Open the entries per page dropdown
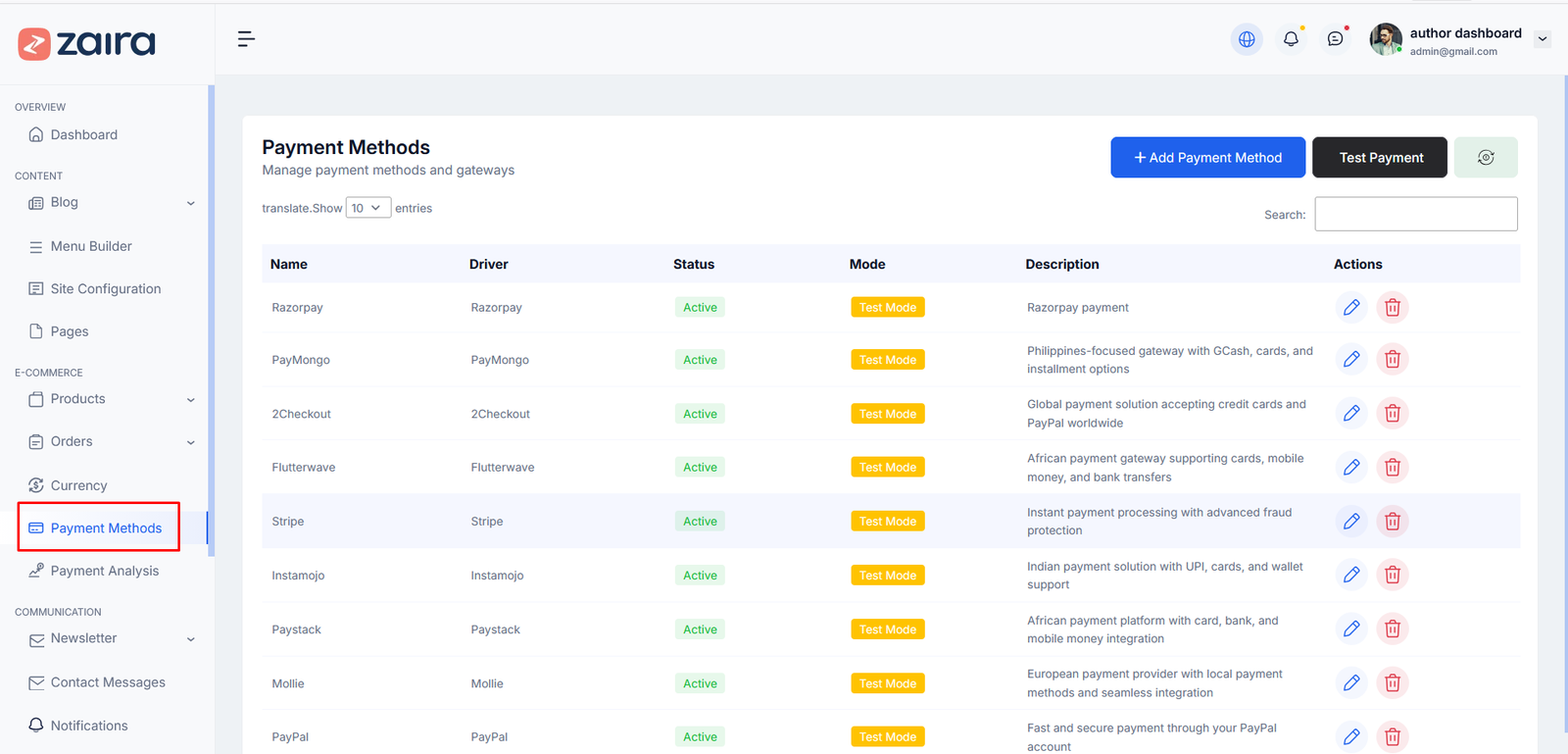1568x754 pixels. (367, 208)
